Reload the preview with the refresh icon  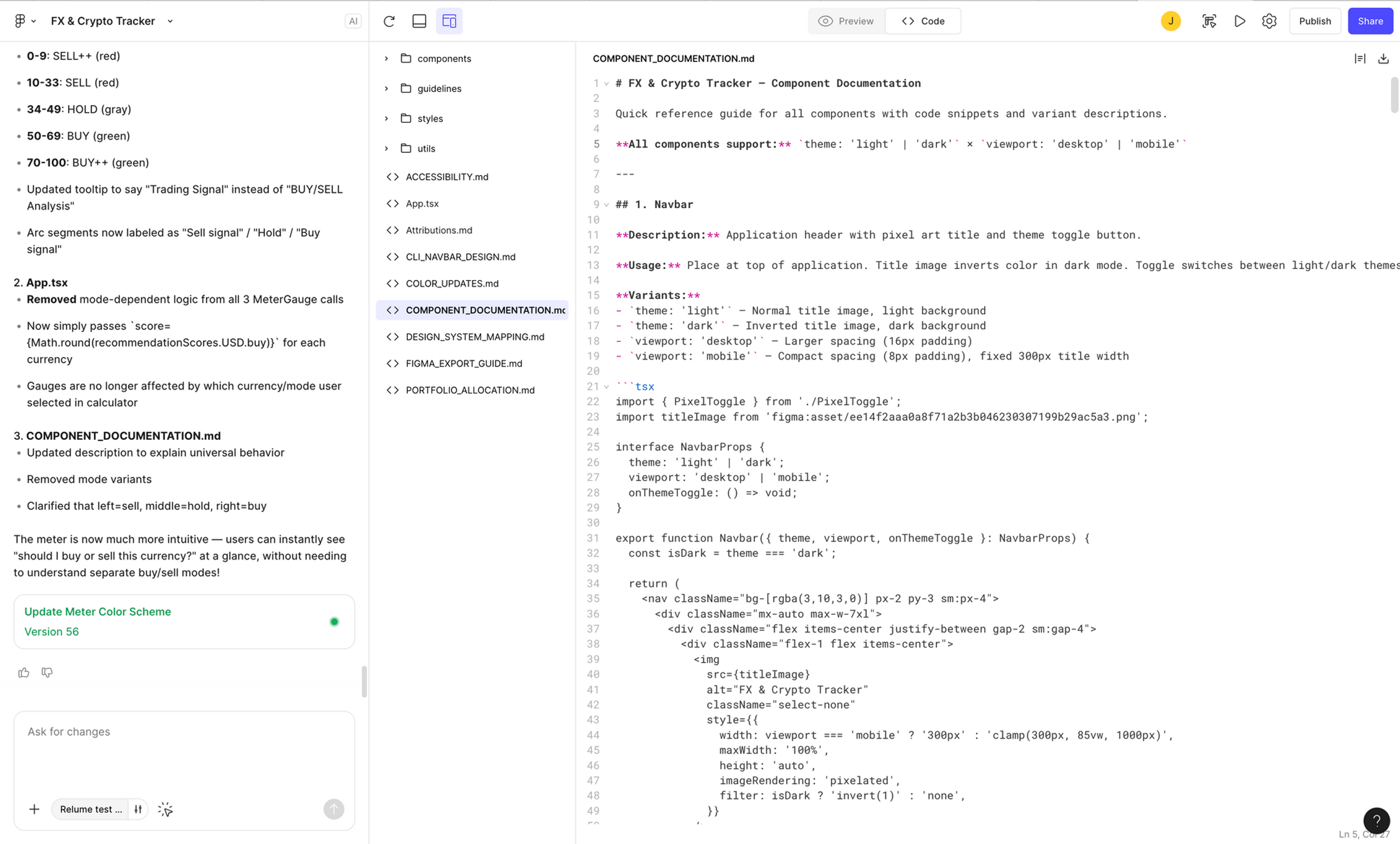389,21
